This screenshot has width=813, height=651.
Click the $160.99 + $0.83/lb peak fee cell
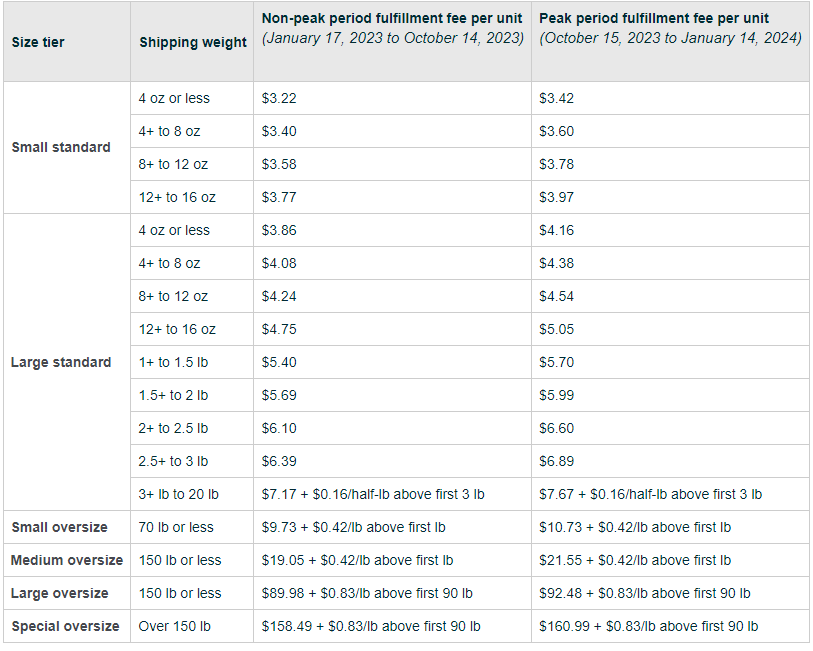[670, 626]
